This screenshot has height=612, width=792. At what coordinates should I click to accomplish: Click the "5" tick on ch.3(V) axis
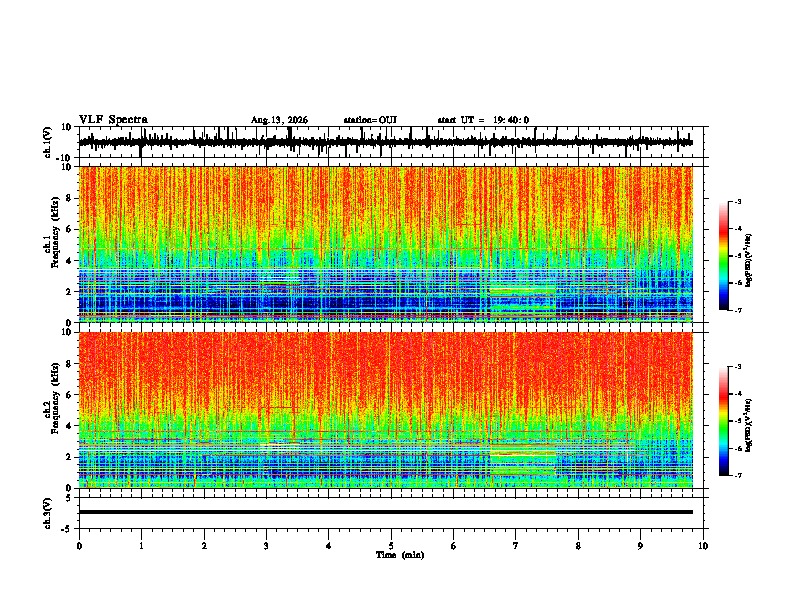(x=69, y=497)
